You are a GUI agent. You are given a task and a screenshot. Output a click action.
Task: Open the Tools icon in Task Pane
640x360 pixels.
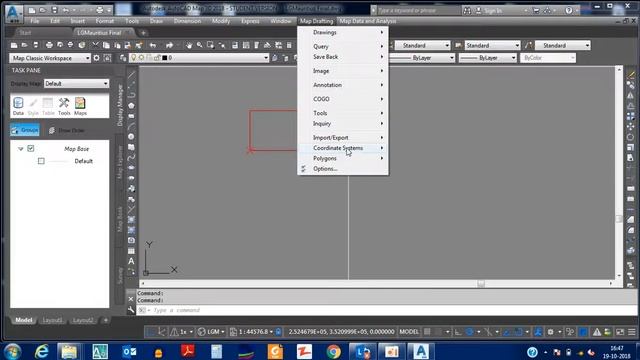pos(64,106)
